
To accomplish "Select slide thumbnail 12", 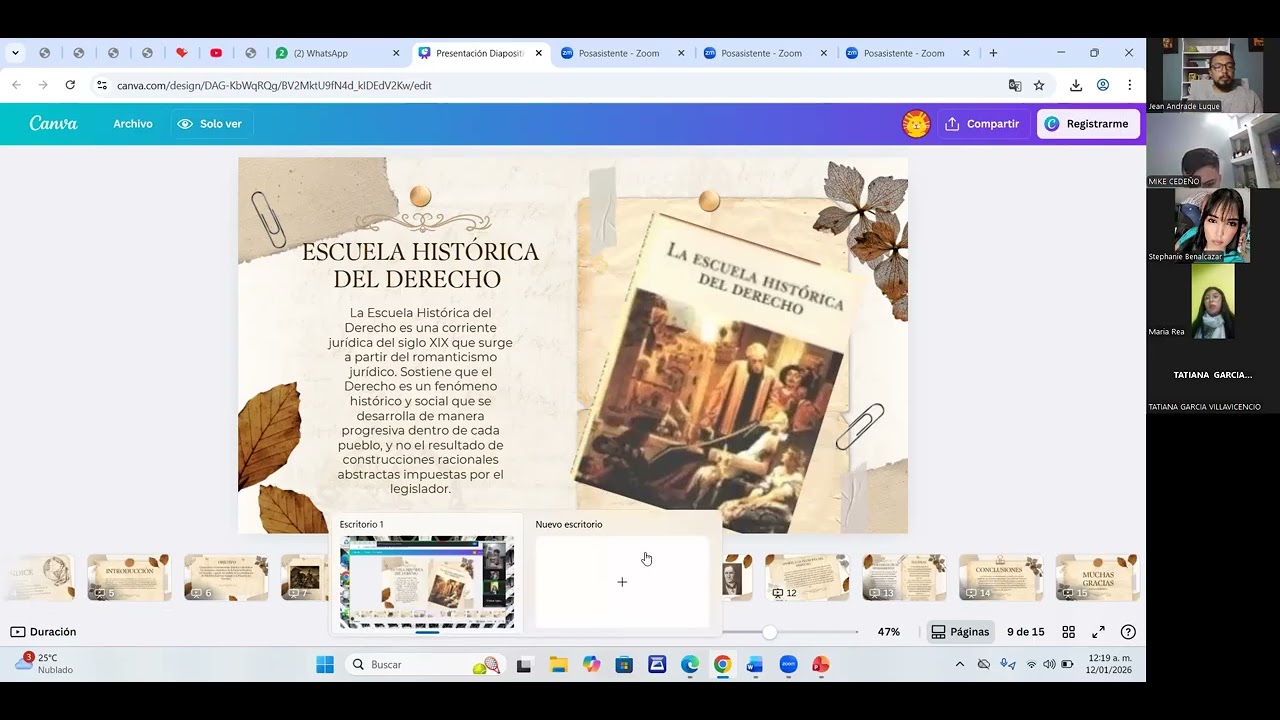I will pos(807,578).
